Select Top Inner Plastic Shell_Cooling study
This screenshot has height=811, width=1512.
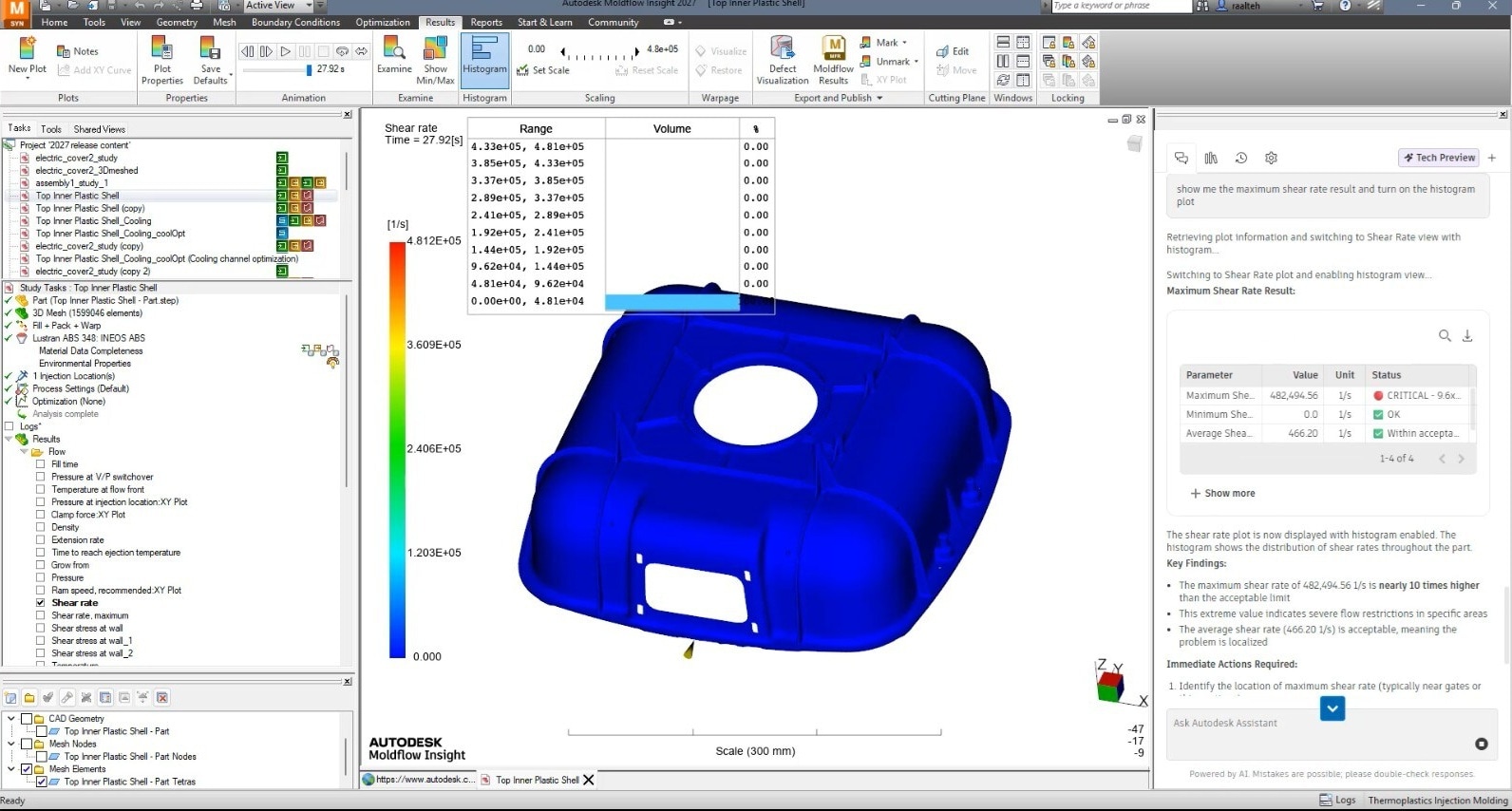(x=93, y=220)
